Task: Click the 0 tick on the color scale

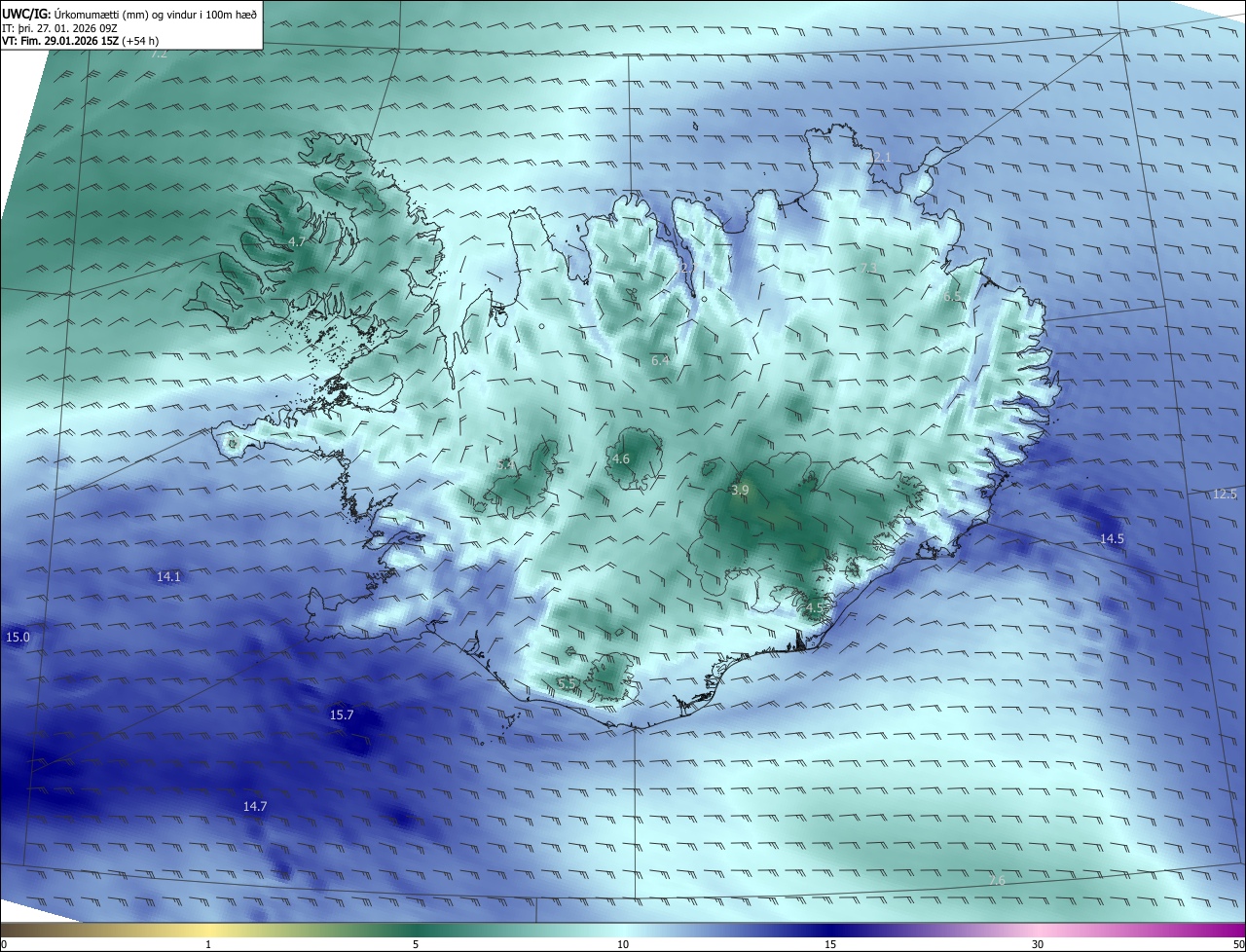Action: 4,944
